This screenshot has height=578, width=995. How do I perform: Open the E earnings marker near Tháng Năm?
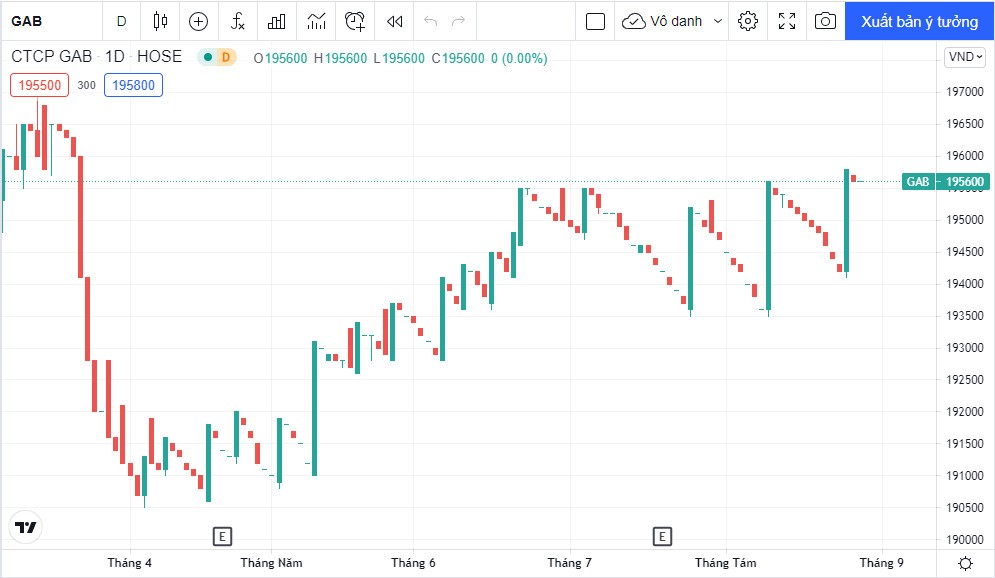point(222,537)
